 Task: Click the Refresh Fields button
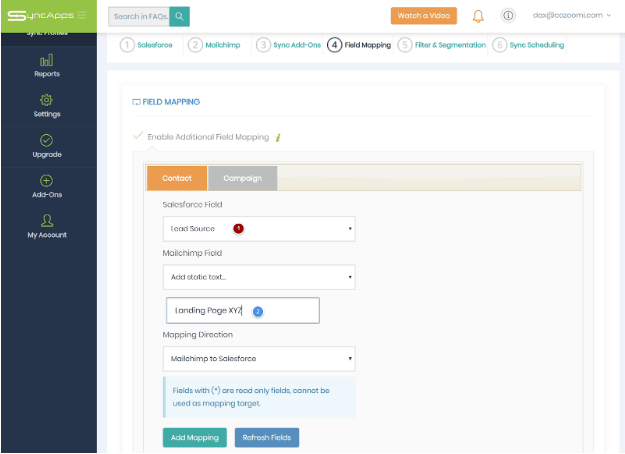point(267,438)
